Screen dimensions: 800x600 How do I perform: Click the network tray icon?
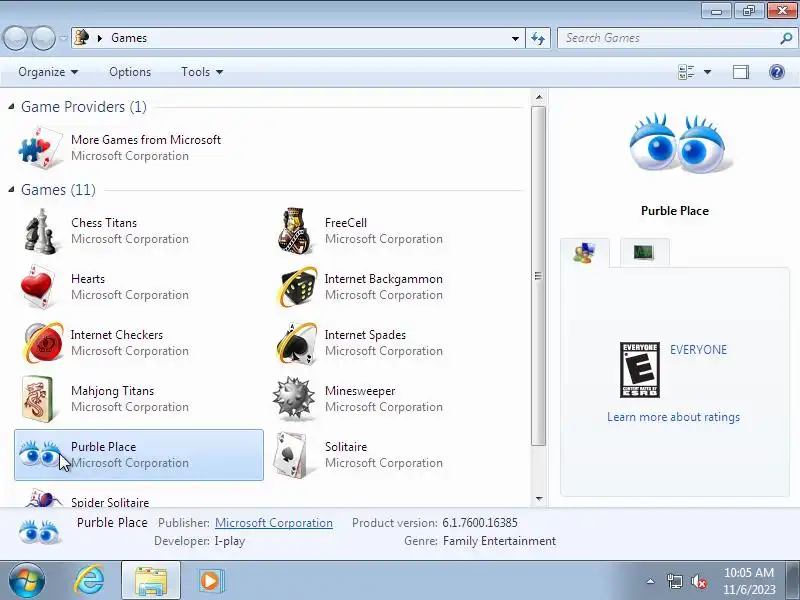coord(674,581)
